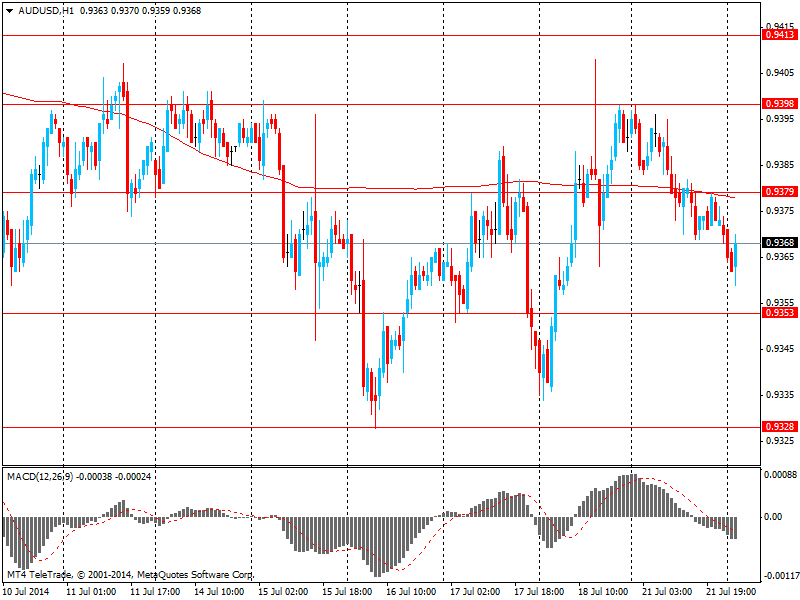The image size is (800, 600).
Task: Click the MACD scale -0.00117 value
Action: [780, 576]
